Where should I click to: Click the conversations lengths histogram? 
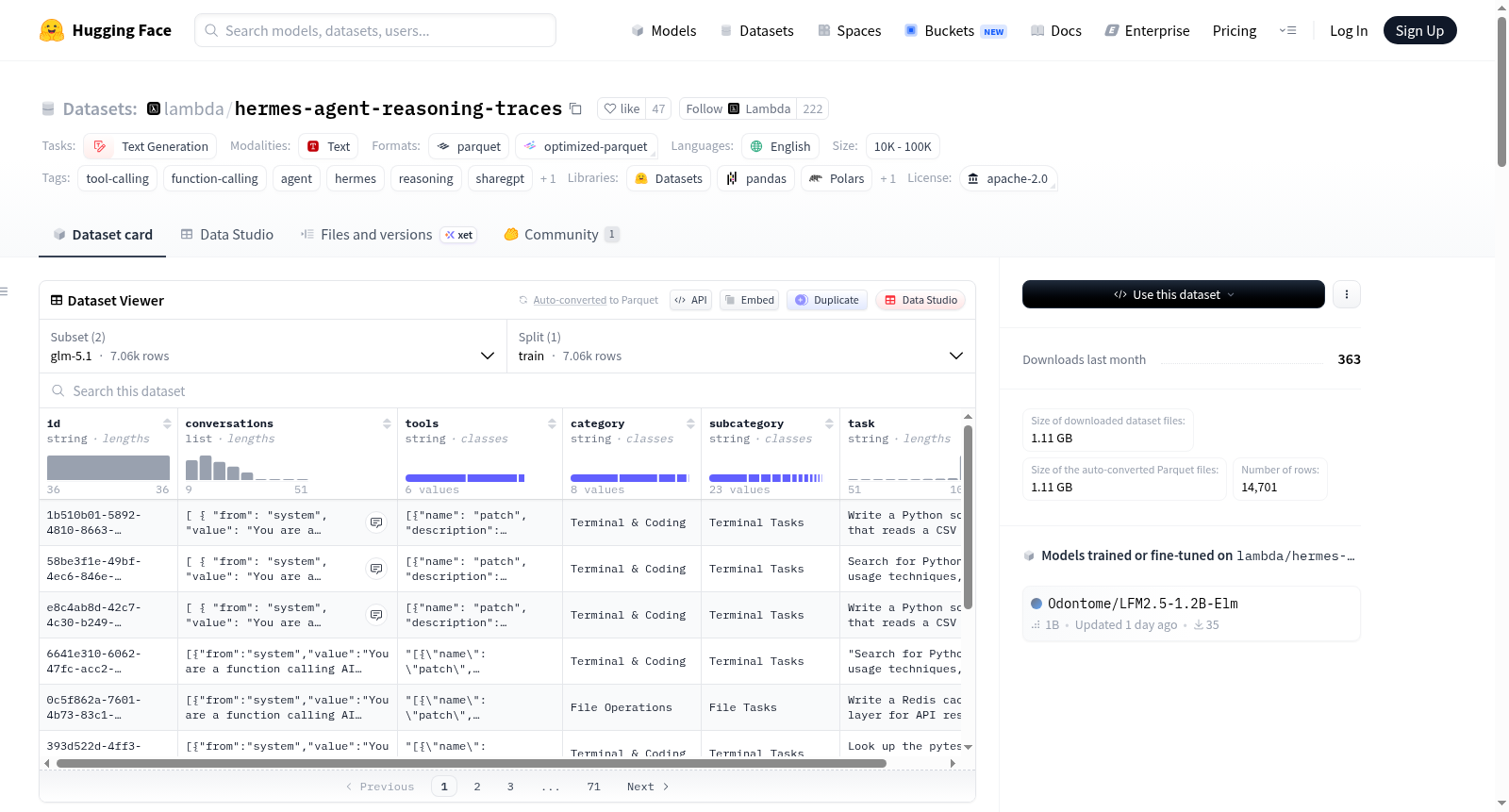coord(247,468)
